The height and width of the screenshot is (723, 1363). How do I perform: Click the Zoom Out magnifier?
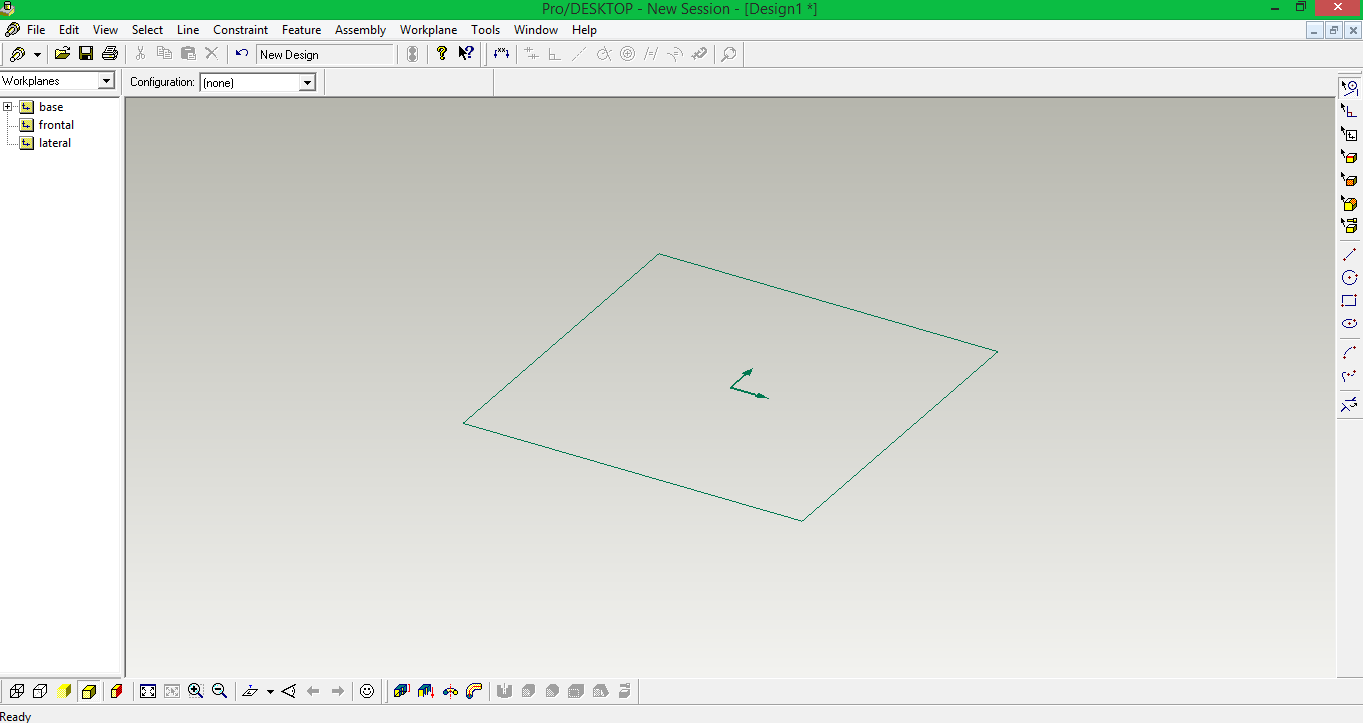coord(220,691)
